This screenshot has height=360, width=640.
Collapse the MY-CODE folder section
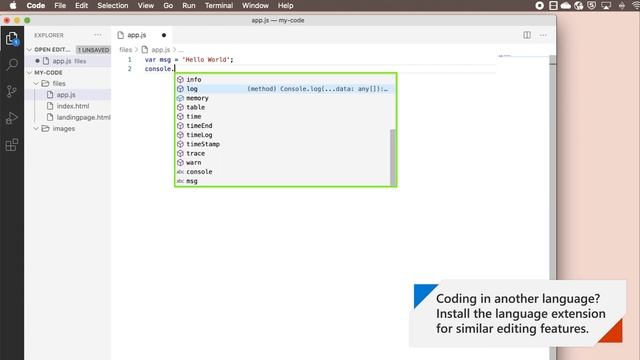[x=29, y=73]
